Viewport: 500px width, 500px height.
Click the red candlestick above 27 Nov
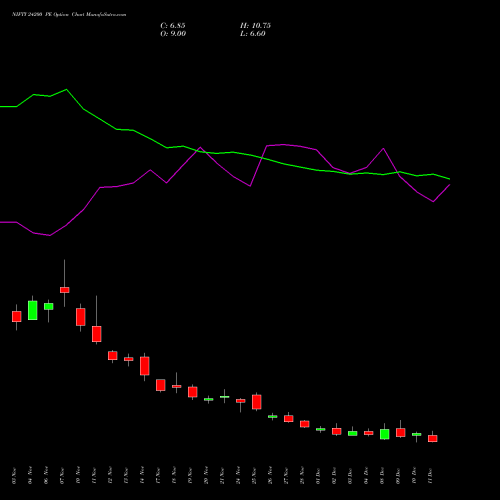pyautogui.click(x=289, y=419)
